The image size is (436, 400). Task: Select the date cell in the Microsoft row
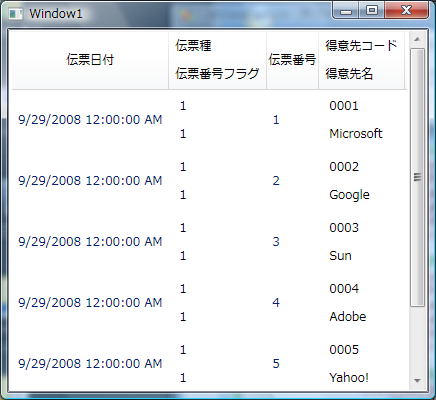click(90, 120)
